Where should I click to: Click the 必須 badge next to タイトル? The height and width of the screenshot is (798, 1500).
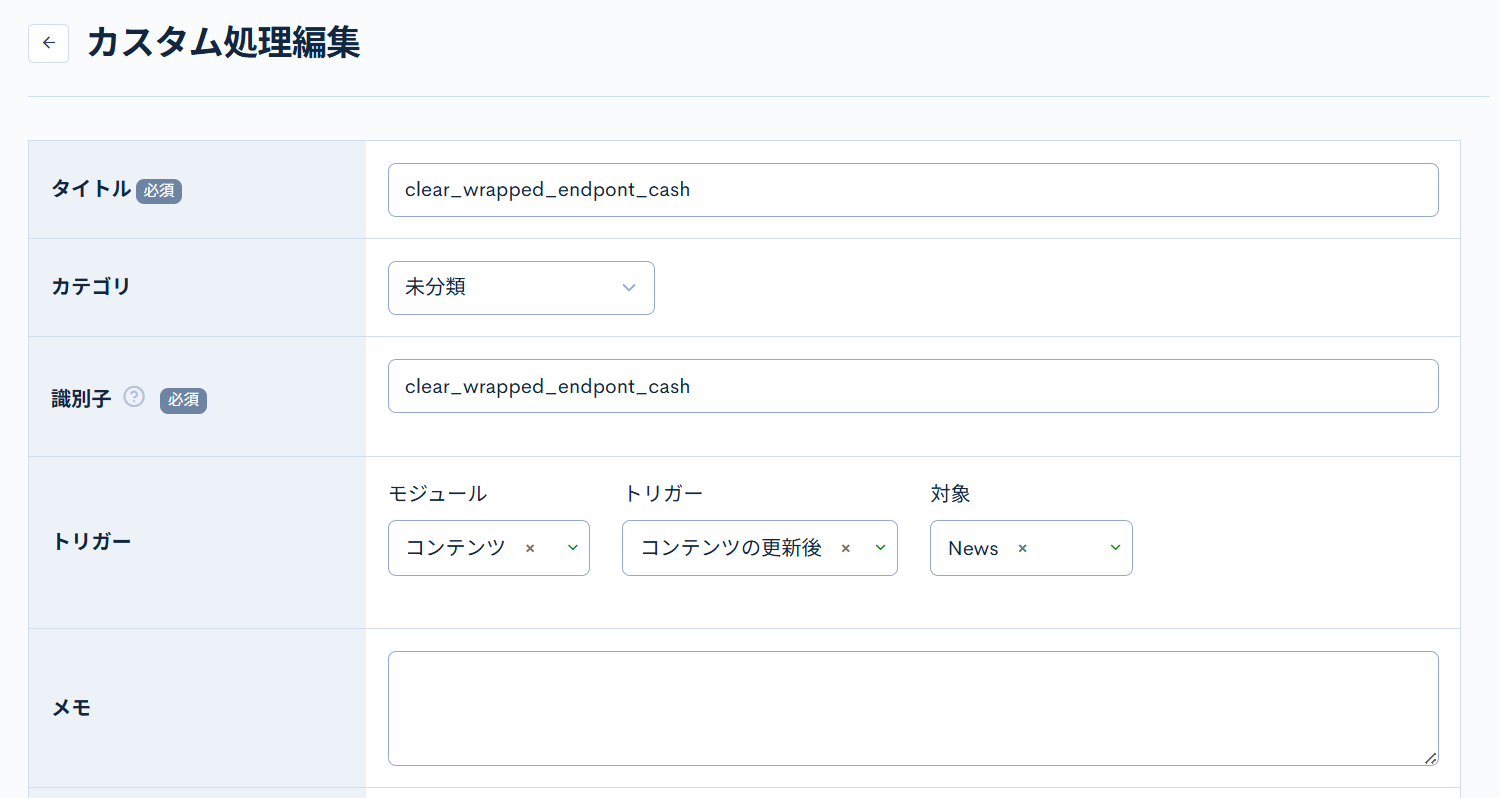159,189
